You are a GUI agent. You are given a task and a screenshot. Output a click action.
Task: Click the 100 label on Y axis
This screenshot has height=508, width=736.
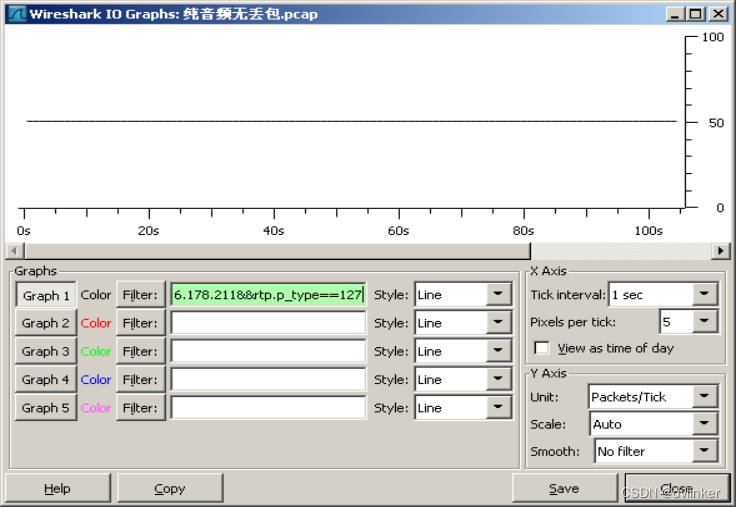click(713, 37)
